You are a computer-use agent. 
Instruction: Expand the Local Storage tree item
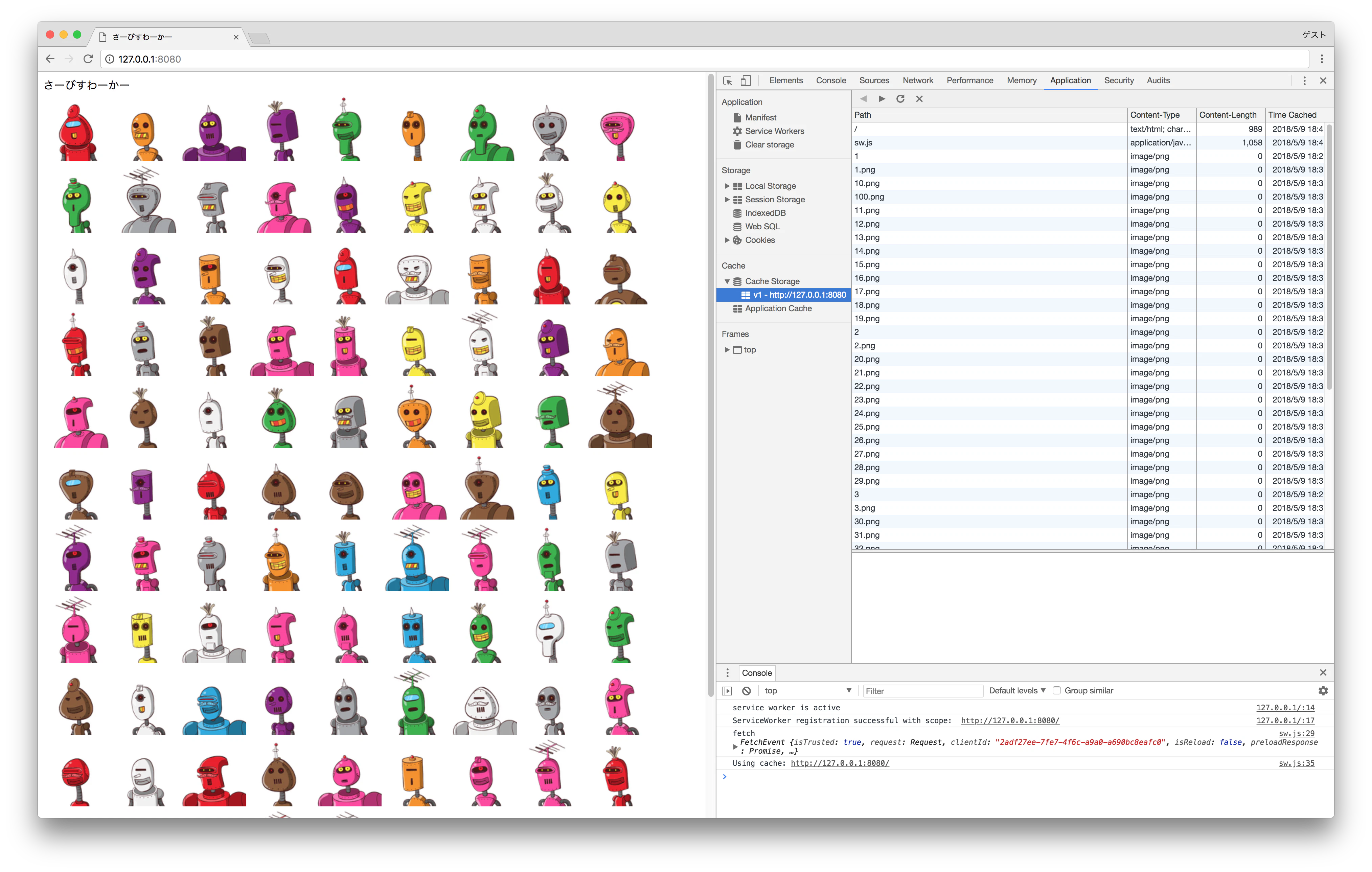tap(727, 186)
